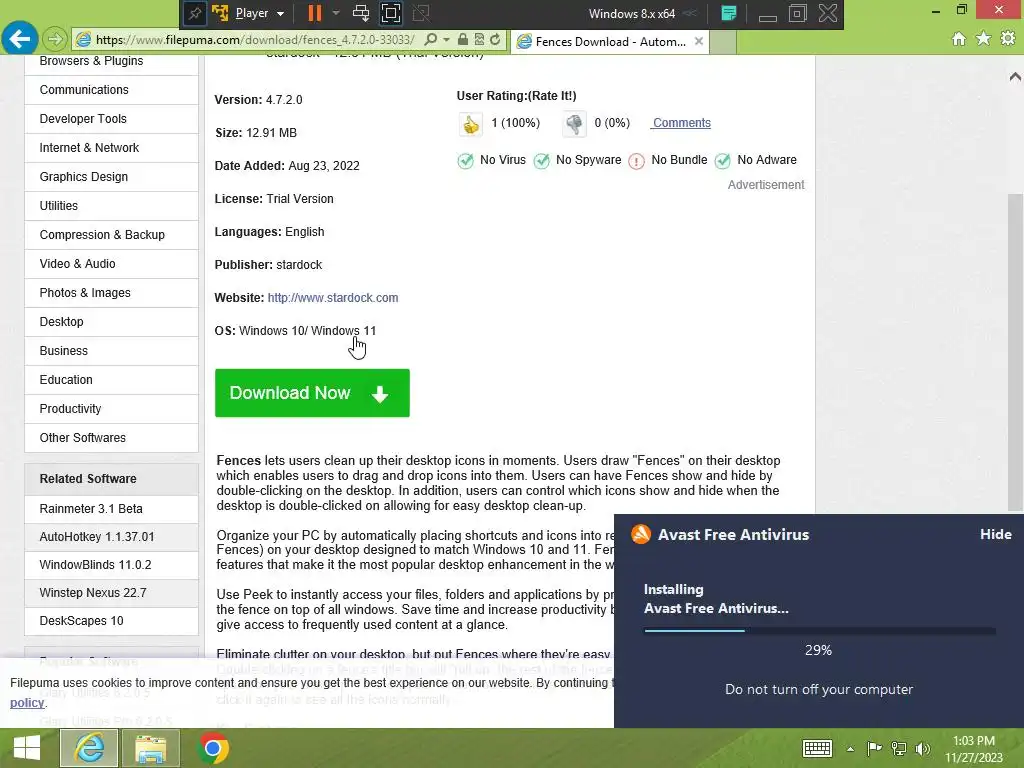Close the Fences Download tab

[x=699, y=41]
